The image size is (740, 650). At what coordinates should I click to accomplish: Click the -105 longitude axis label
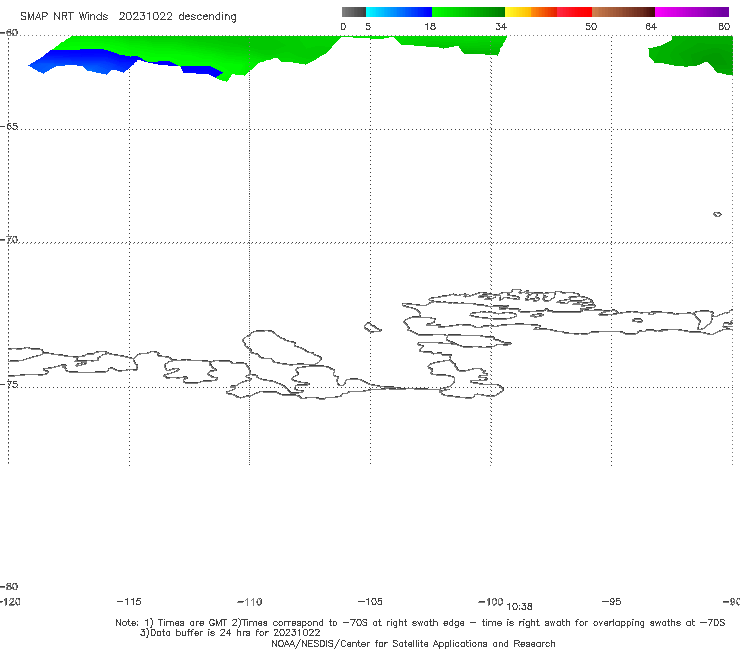pyautogui.click(x=370, y=601)
